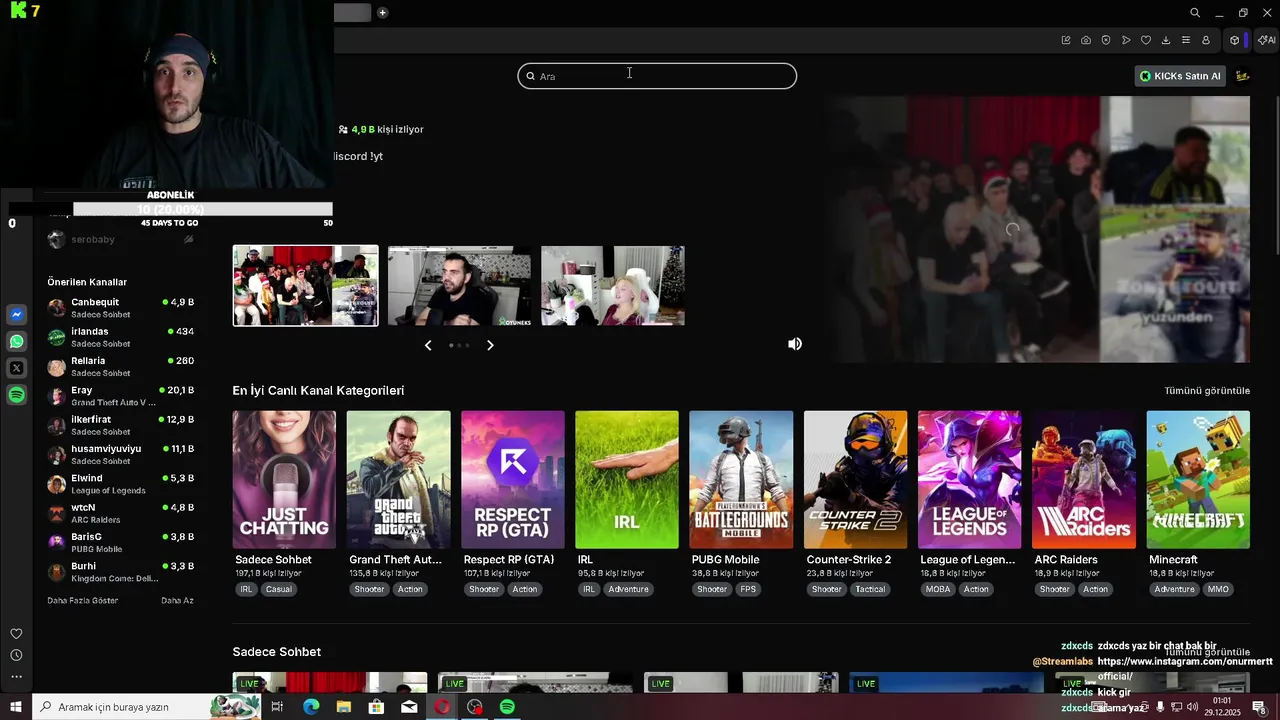Open X (Twitter) in the Opera sidebar
This screenshot has height=720, width=1280.
click(16, 368)
